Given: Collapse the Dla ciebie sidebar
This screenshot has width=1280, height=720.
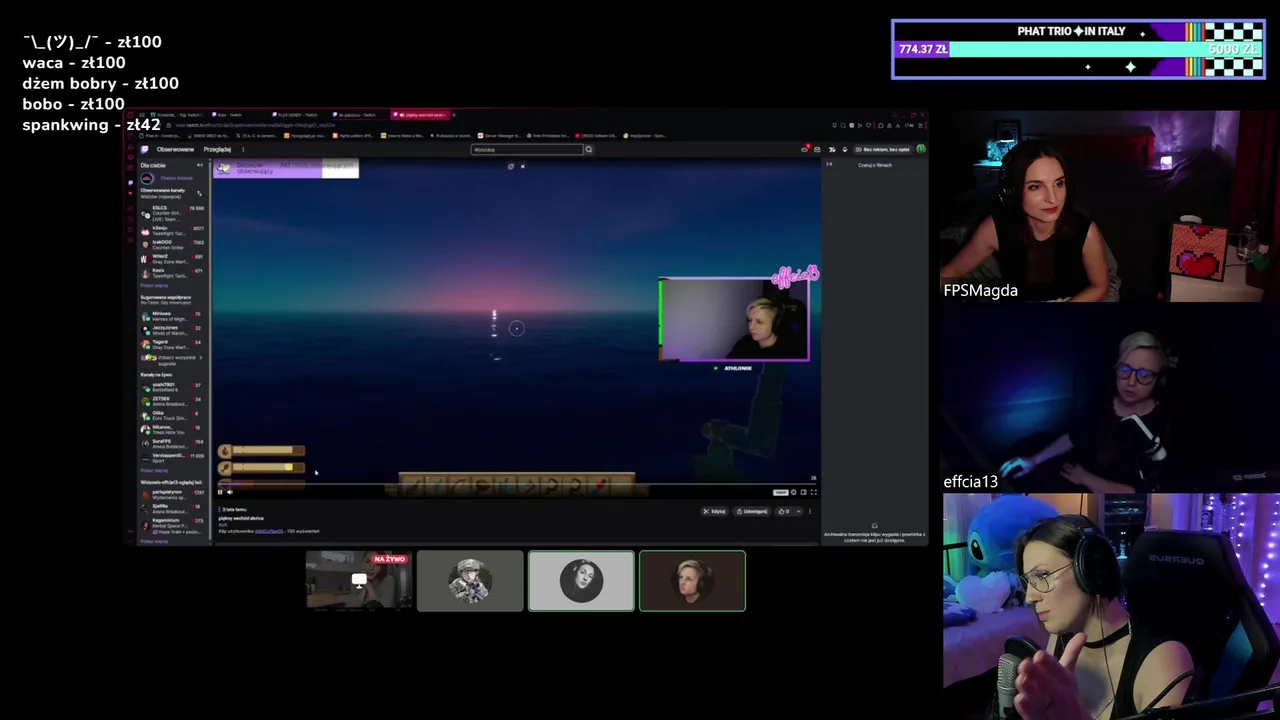Looking at the screenshot, I should [200, 165].
